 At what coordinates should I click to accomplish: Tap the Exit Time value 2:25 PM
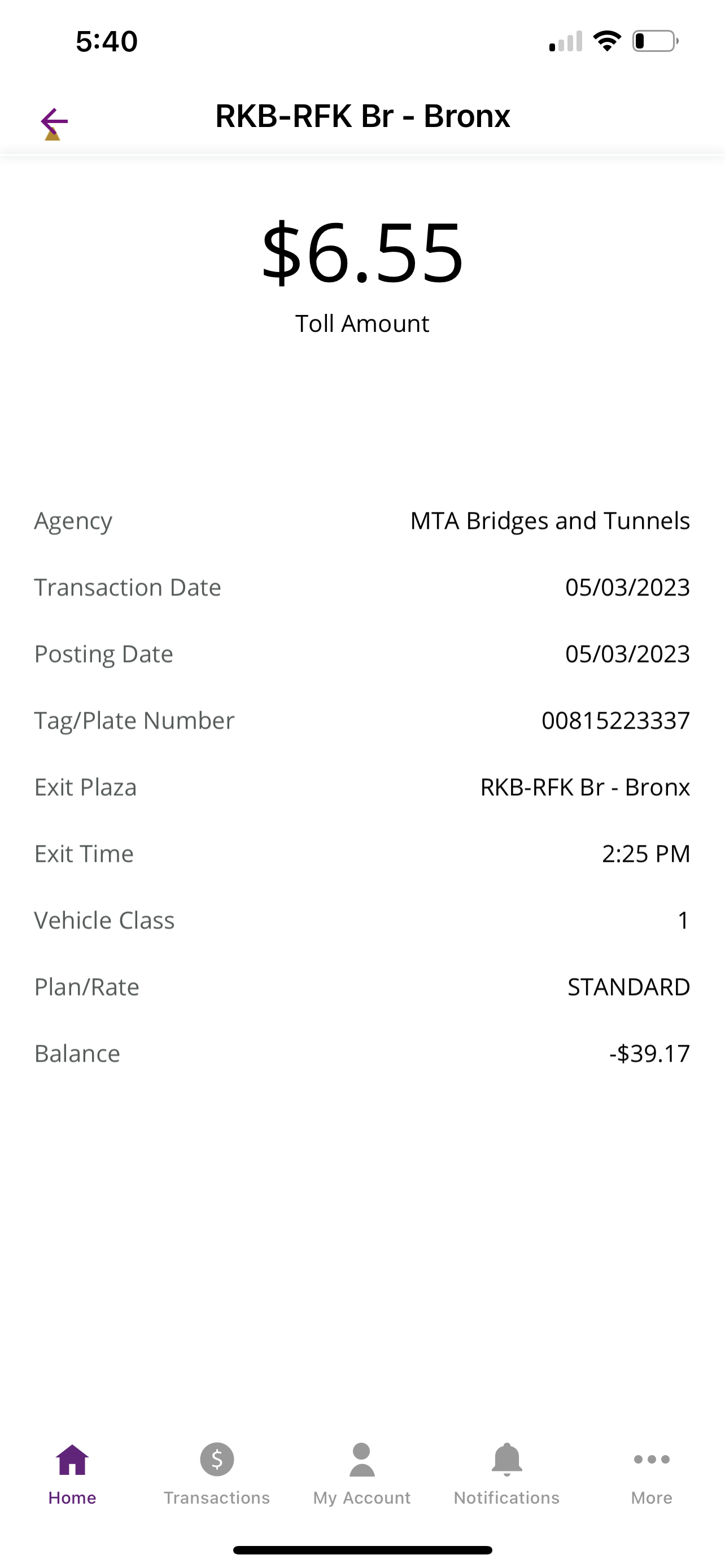tap(646, 853)
